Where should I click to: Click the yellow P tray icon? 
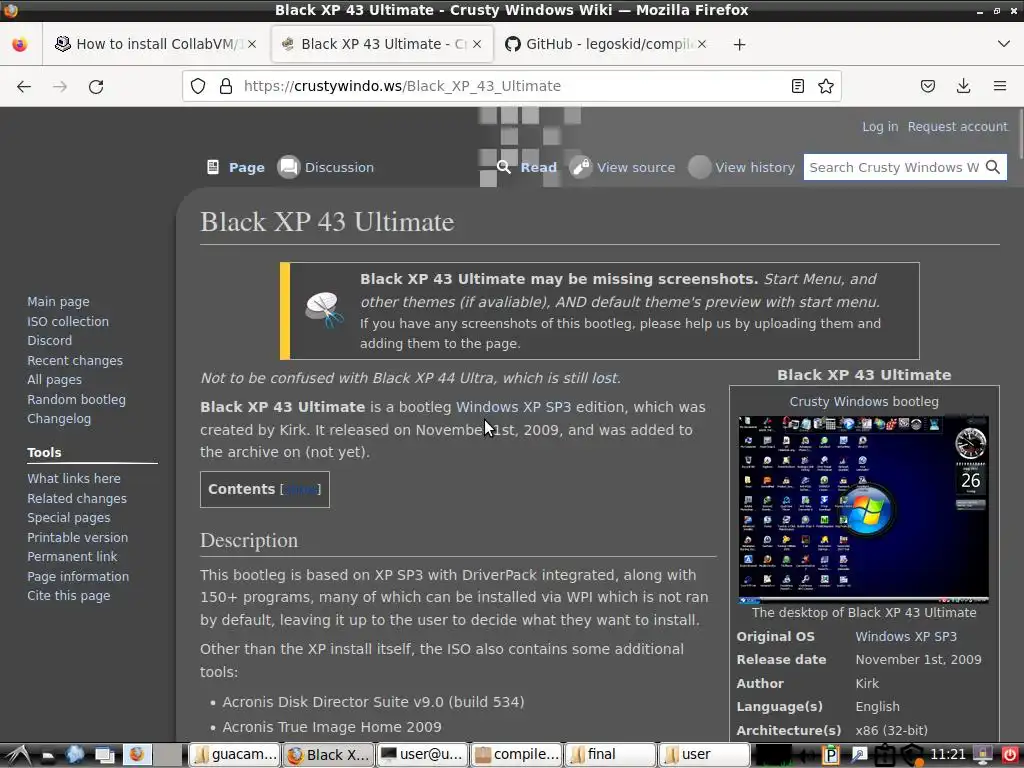[x=831, y=755]
